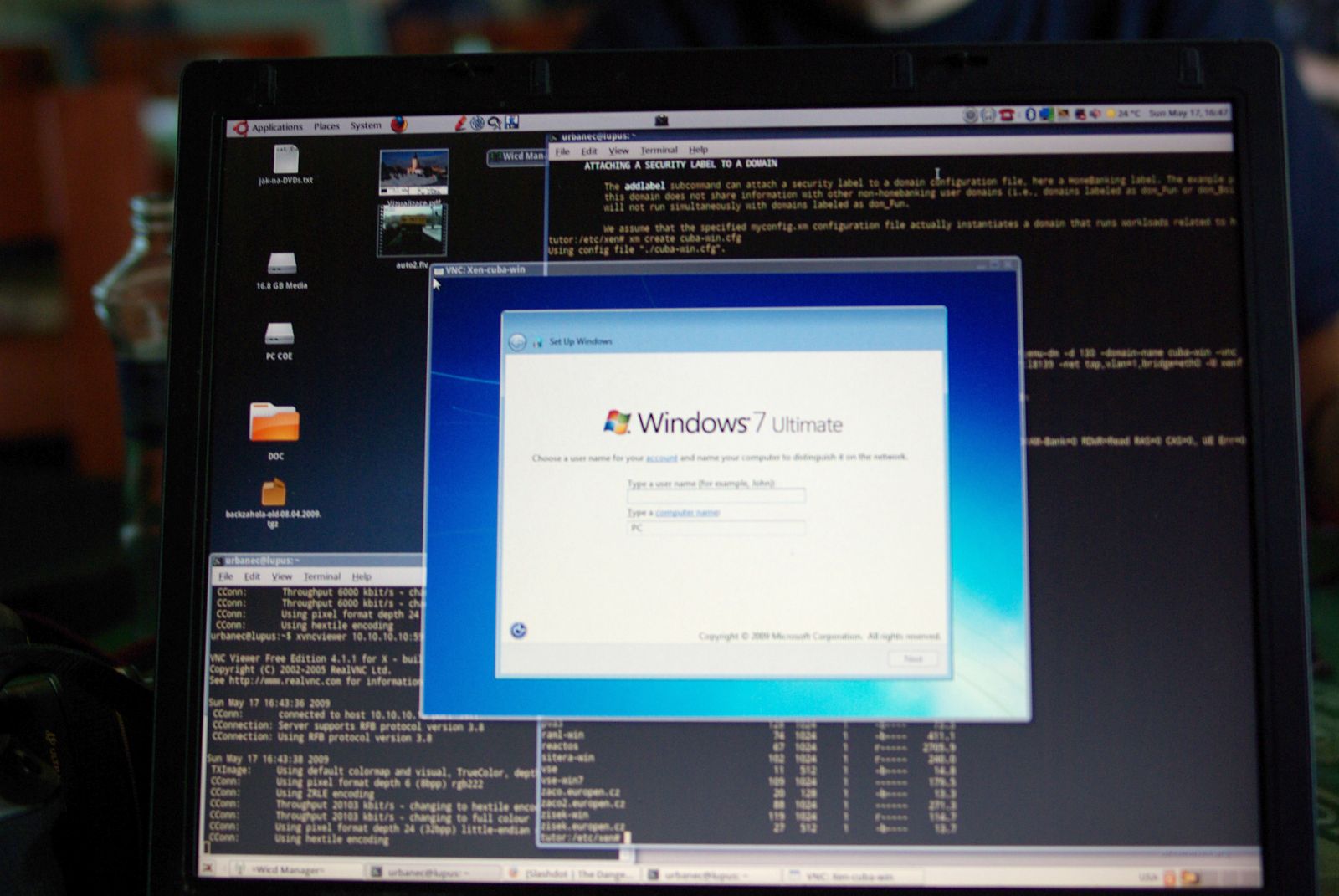Click the Bluetooth tray icon
The width and height of the screenshot is (1339, 896).
click(x=1030, y=114)
